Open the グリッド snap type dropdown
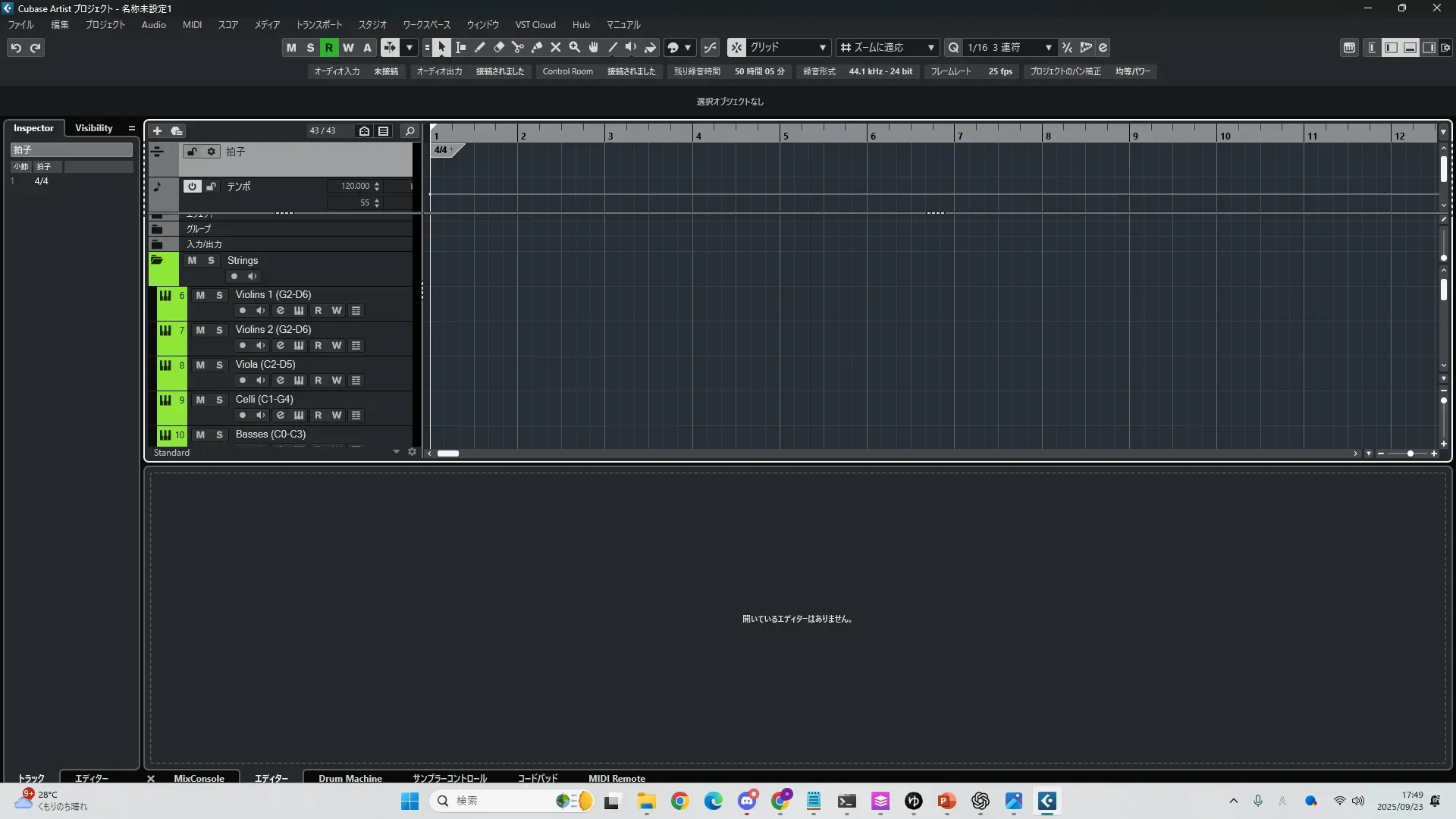Screen dimensions: 1456x819 (x=822, y=48)
